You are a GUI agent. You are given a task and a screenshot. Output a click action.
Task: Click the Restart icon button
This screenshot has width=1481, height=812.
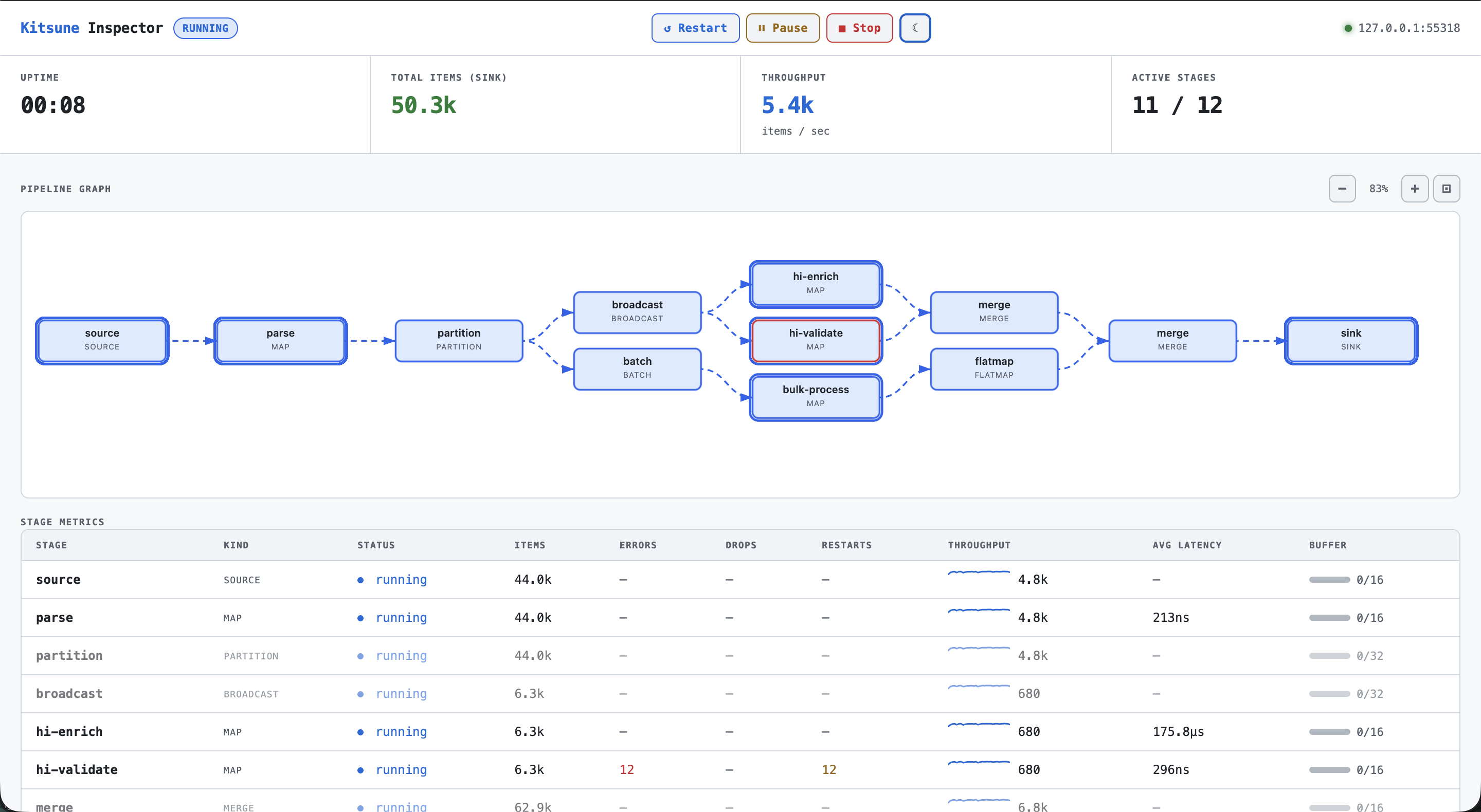[695, 28]
